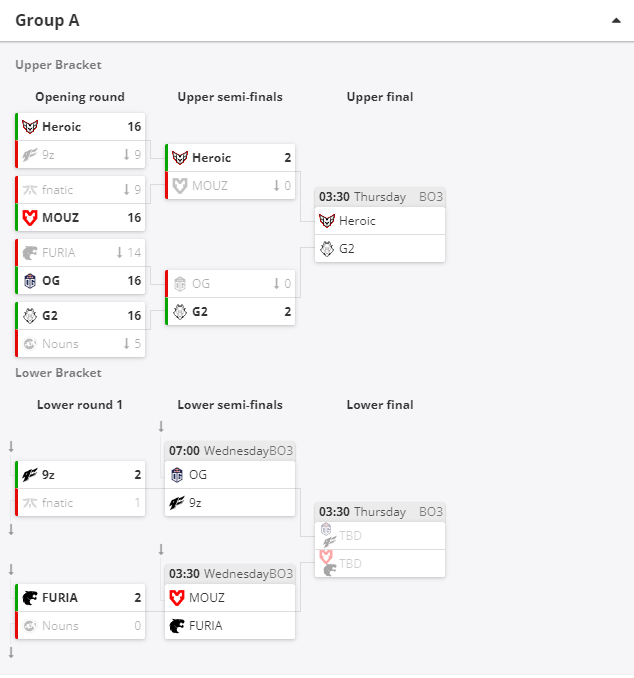Open the 03:30 Wednesday MOUZ vs FURIA match
The image size is (634, 678).
(x=230, y=602)
